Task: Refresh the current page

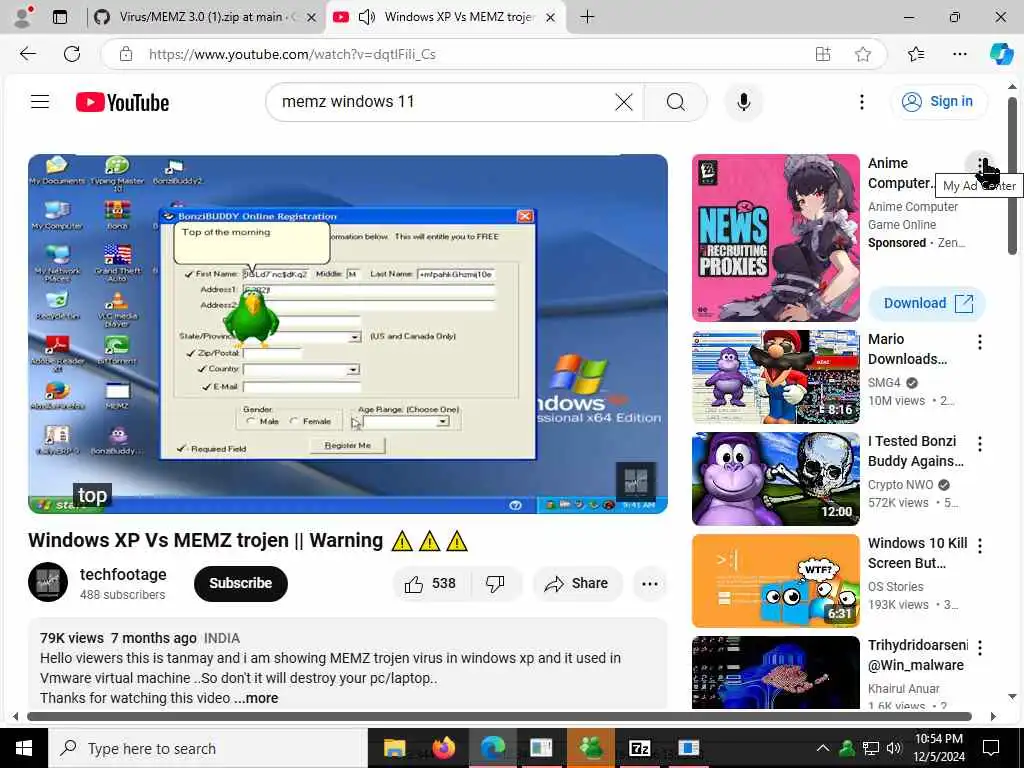Action: pyautogui.click(x=72, y=54)
